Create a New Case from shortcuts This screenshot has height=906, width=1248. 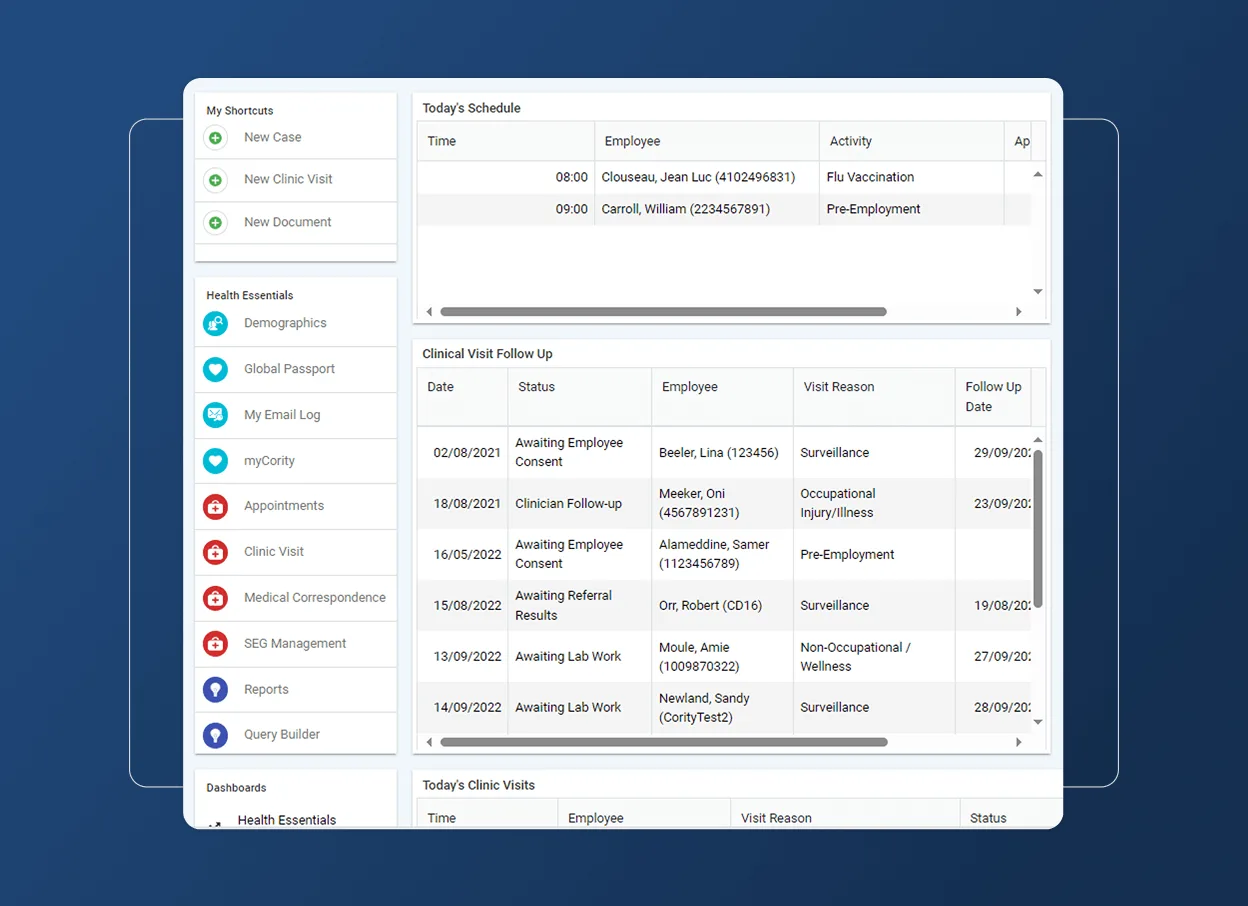(270, 137)
